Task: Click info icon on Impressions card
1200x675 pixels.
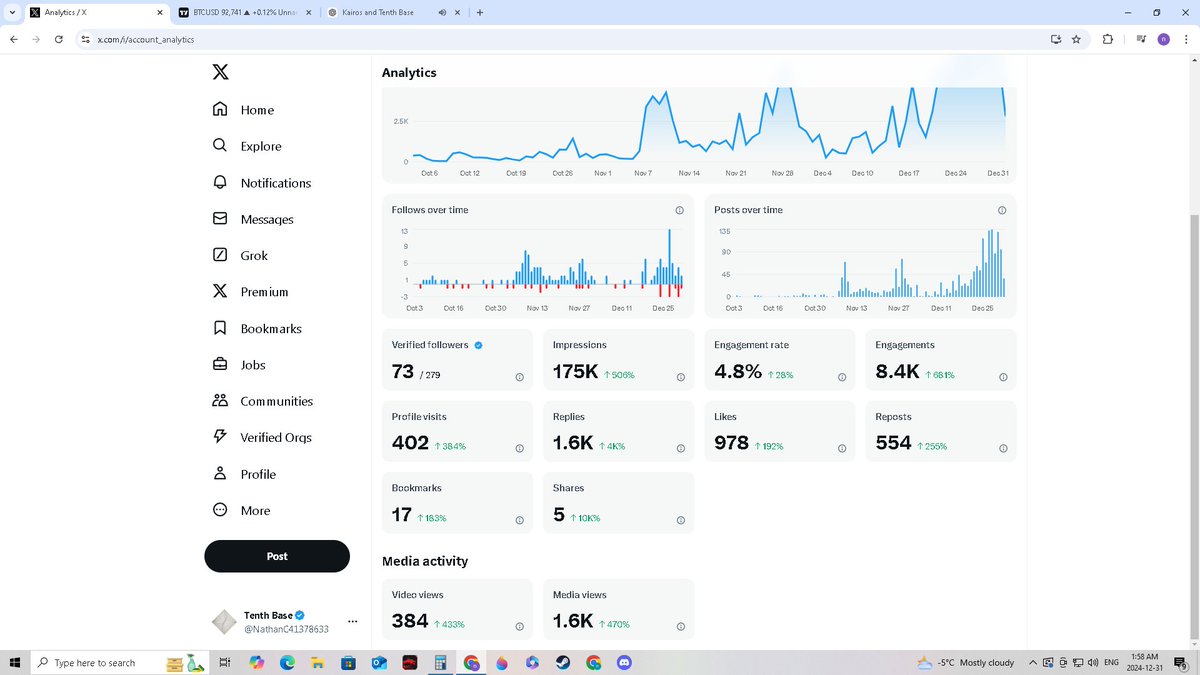Action: click(680, 377)
